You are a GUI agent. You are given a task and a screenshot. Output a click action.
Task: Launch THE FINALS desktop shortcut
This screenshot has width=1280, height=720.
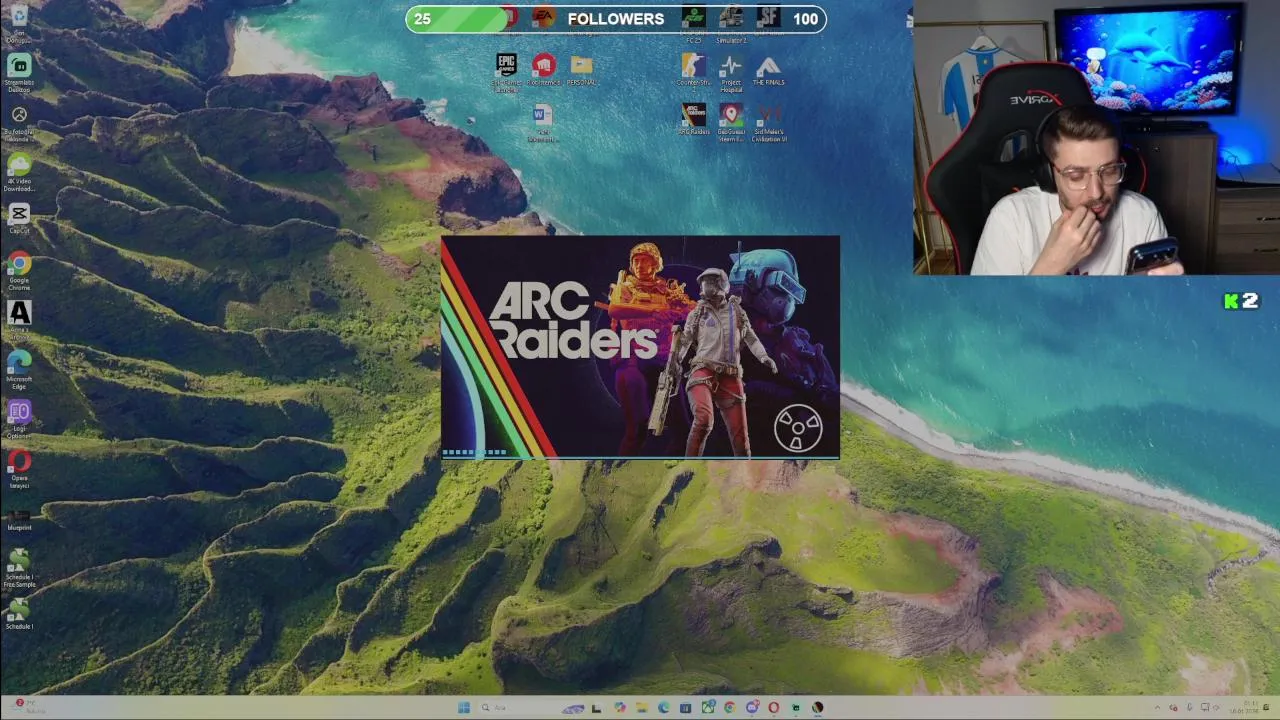coord(768,71)
